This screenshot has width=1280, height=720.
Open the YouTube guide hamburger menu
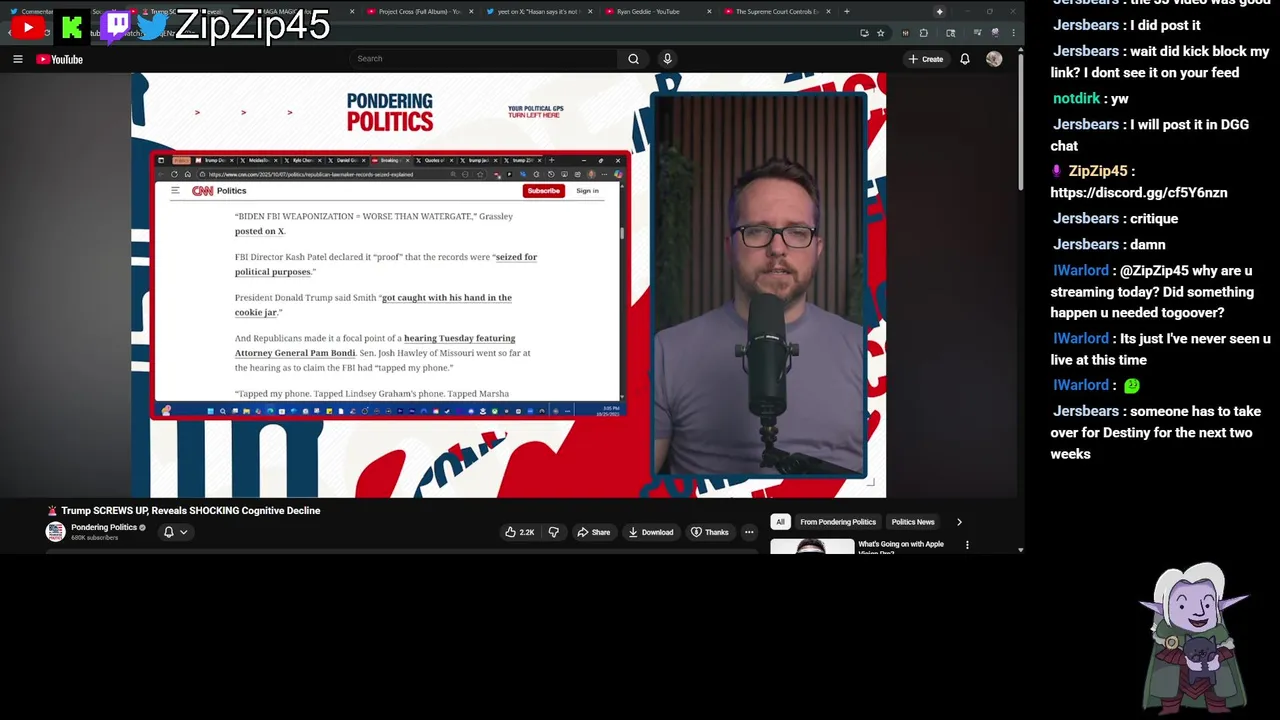click(17, 59)
